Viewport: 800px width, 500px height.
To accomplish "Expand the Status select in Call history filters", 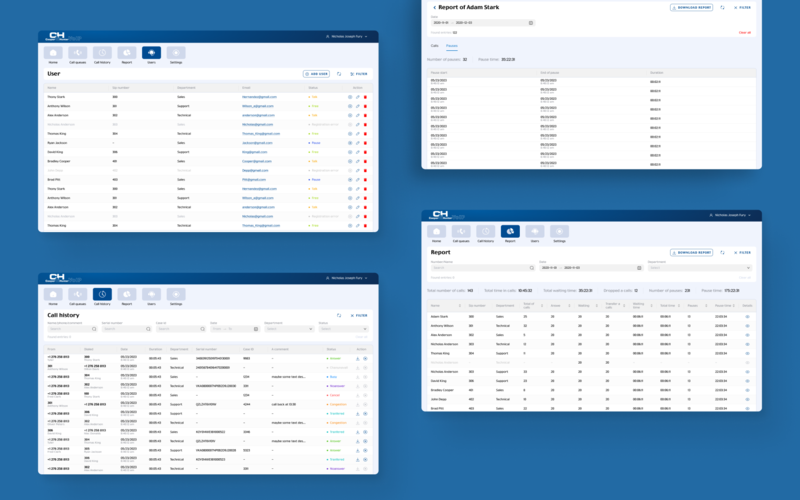I will click(343, 329).
